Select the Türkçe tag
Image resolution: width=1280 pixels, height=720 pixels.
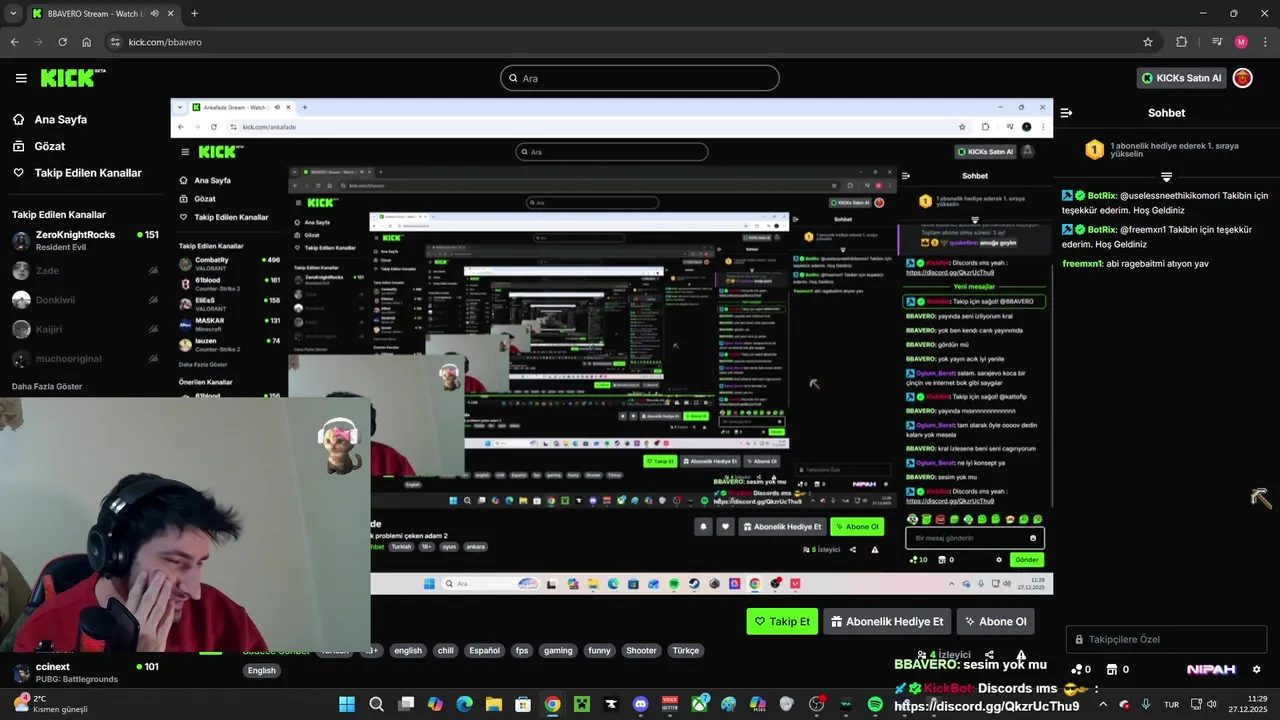point(686,650)
